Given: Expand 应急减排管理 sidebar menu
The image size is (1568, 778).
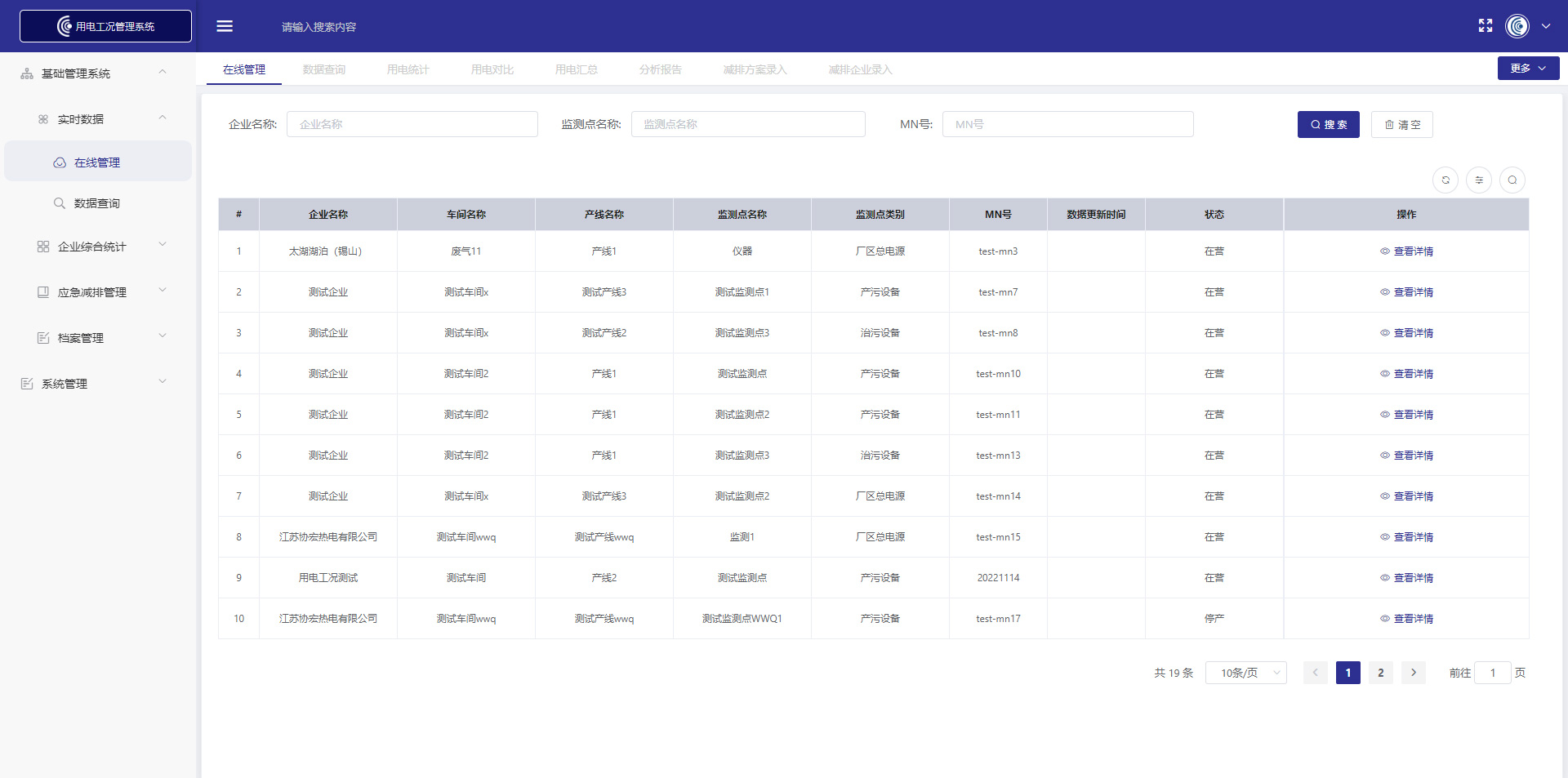Looking at the screenshot, I should pos(91,292).
